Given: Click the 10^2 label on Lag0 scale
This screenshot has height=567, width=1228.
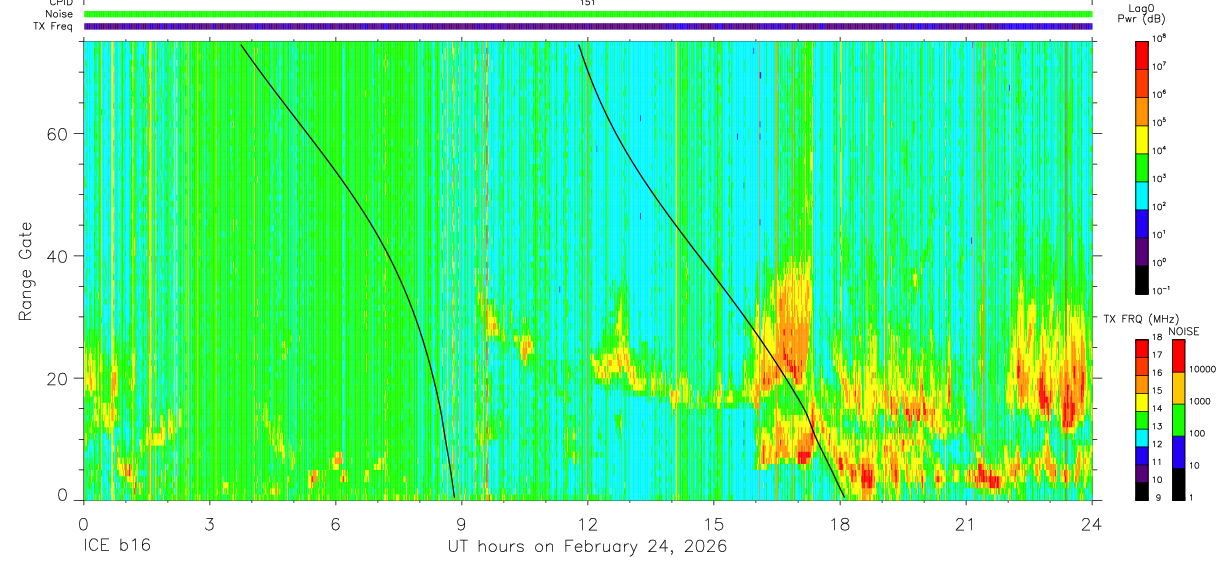Looking at the screenshot, I should tap(1161, 205).
